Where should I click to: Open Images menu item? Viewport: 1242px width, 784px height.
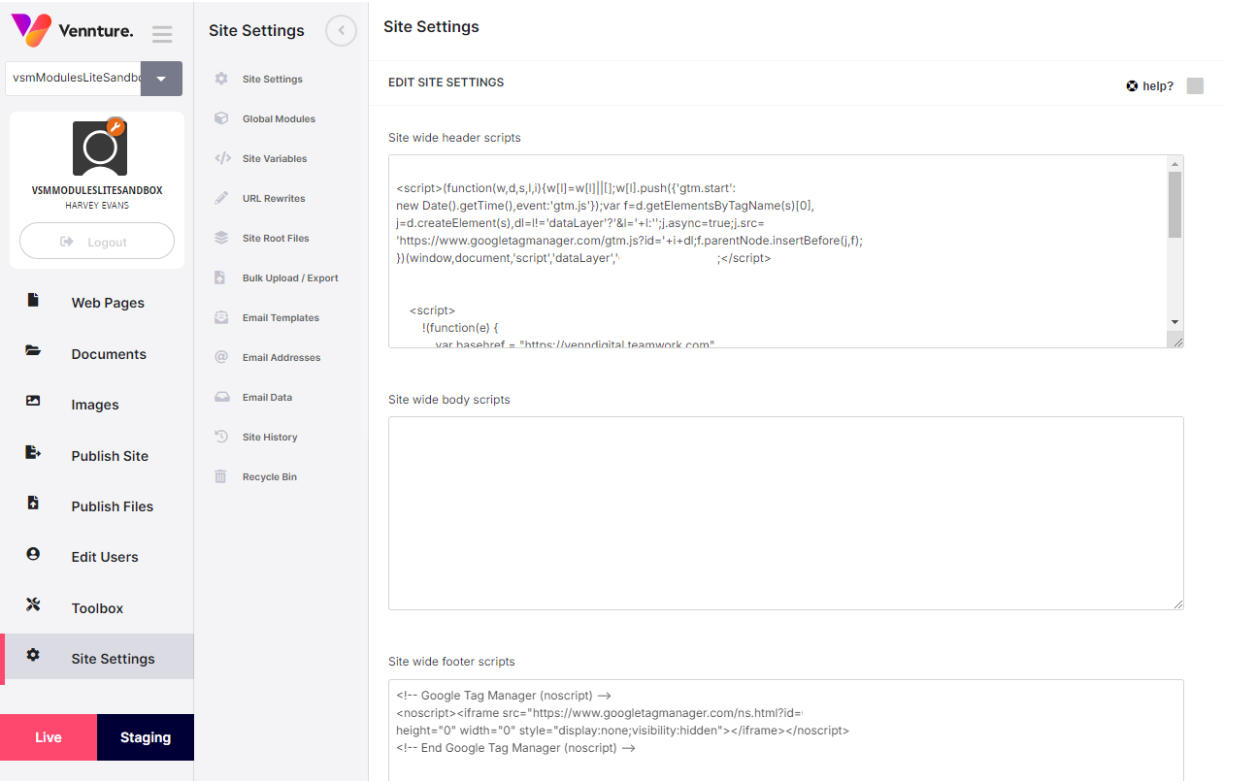click(x=95, y=405)
